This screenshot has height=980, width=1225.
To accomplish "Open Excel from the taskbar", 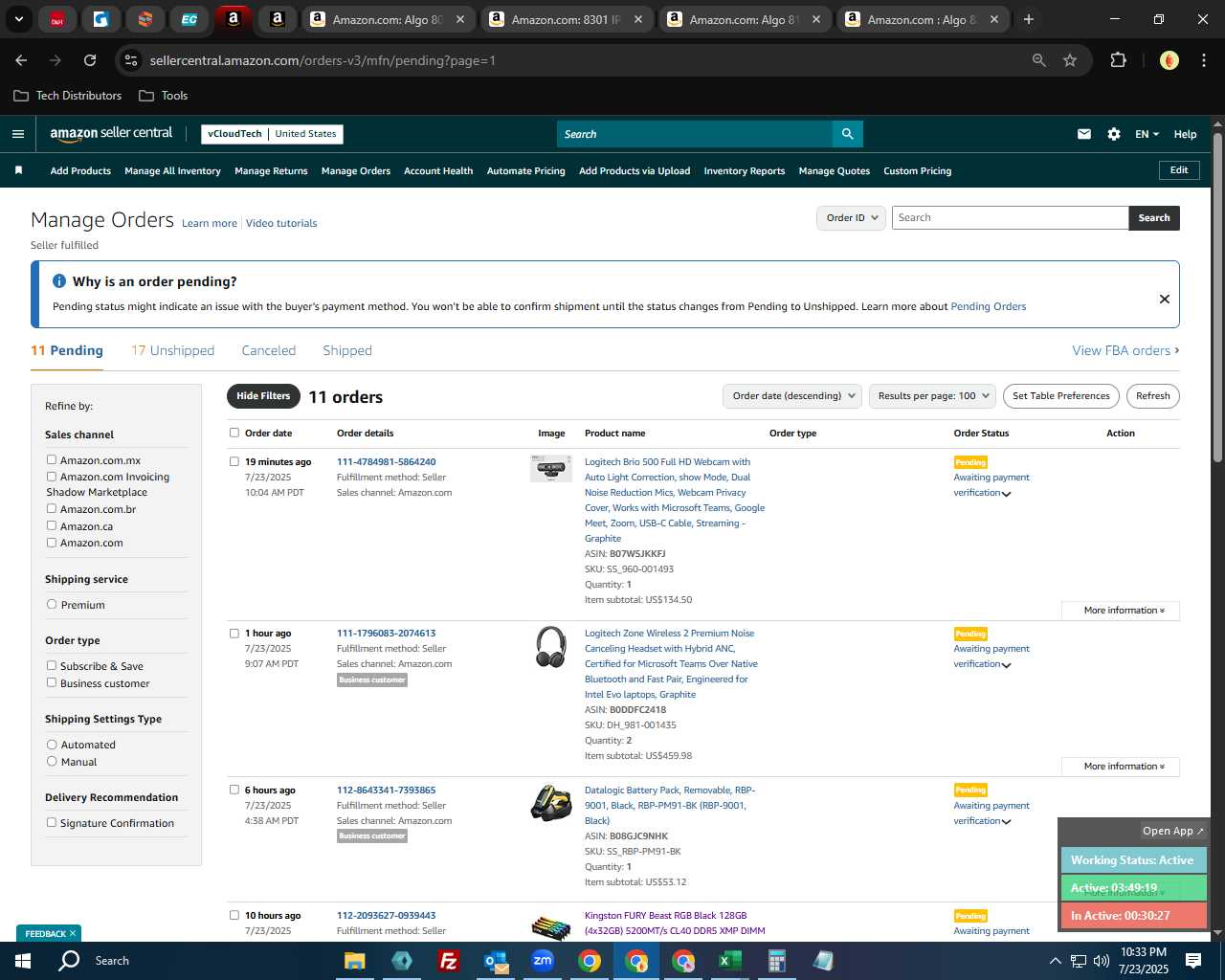I will (x=729, y=961).
